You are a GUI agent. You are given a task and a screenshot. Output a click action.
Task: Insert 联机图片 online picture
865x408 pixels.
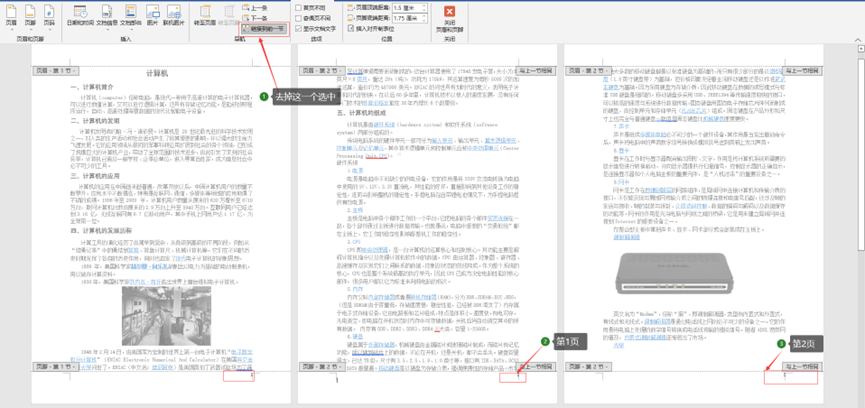coord(174,15)
